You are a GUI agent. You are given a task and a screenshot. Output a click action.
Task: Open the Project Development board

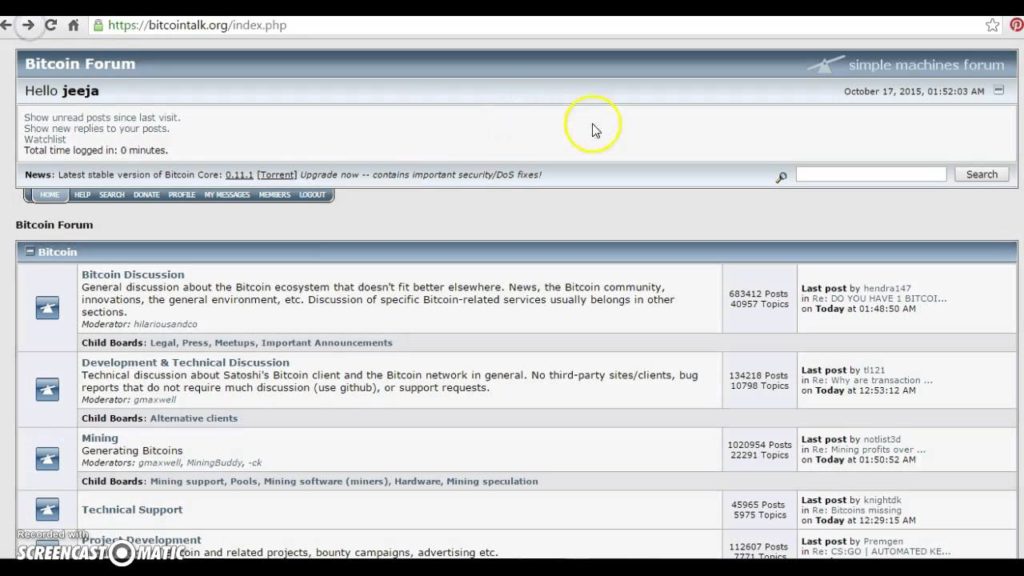point(141,540)
